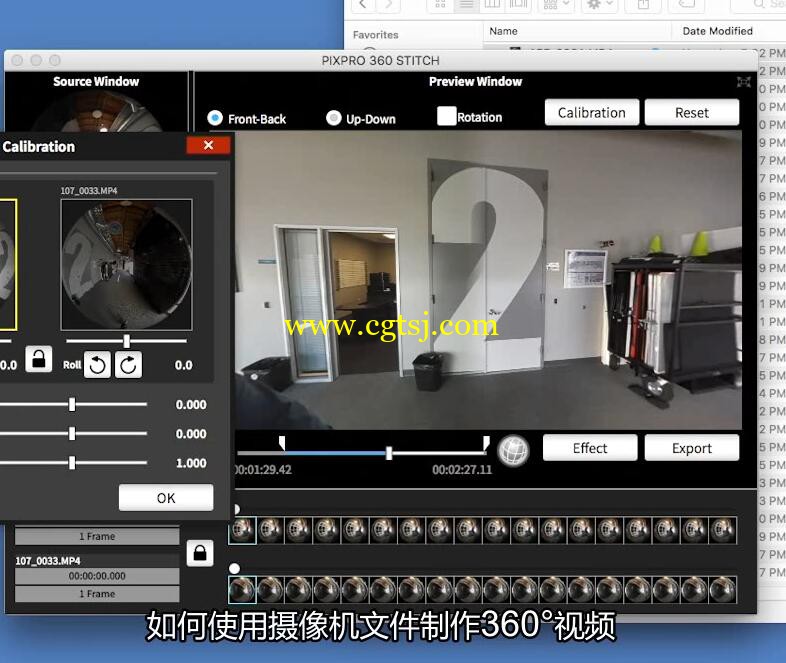Select first frame of lower filmstrip
This screenshot has width=786, height=663.
coord(242,589)
